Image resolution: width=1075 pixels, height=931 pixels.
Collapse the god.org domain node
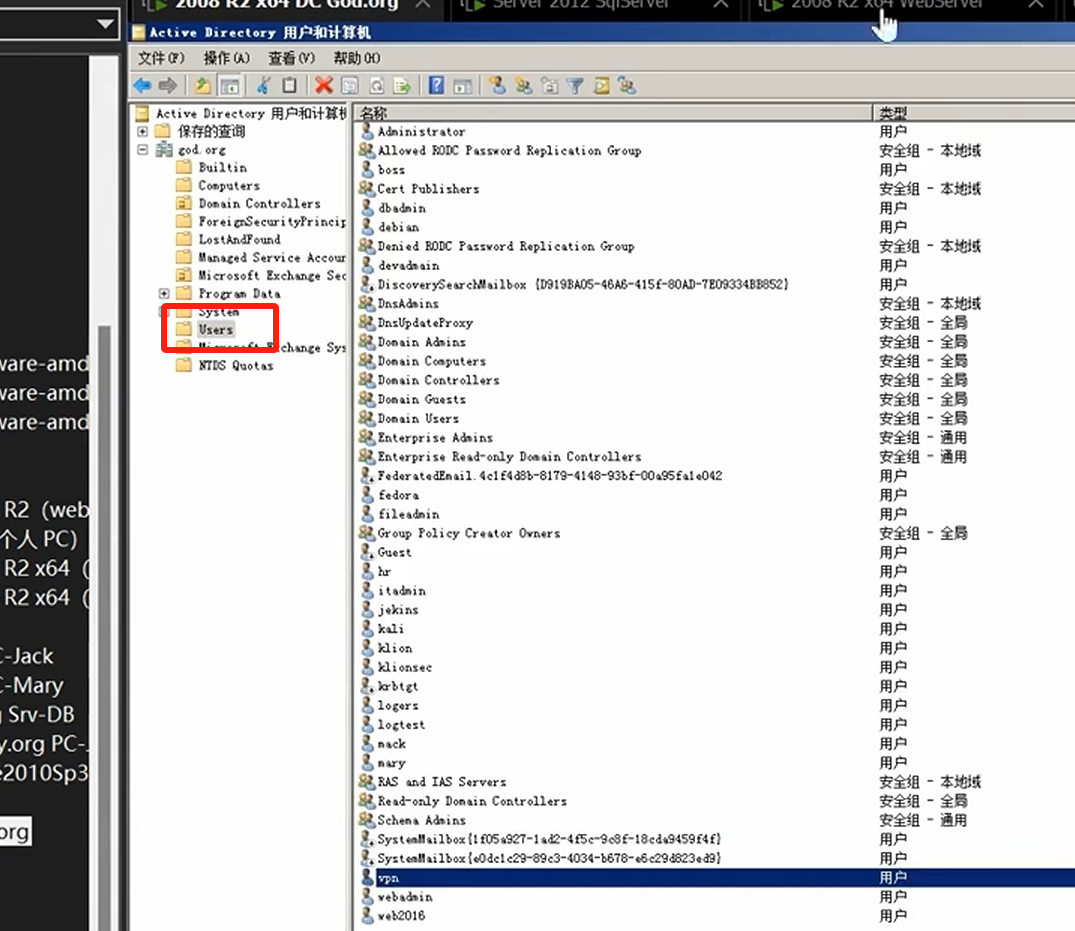pyautogui.click(x=143, y=149)
